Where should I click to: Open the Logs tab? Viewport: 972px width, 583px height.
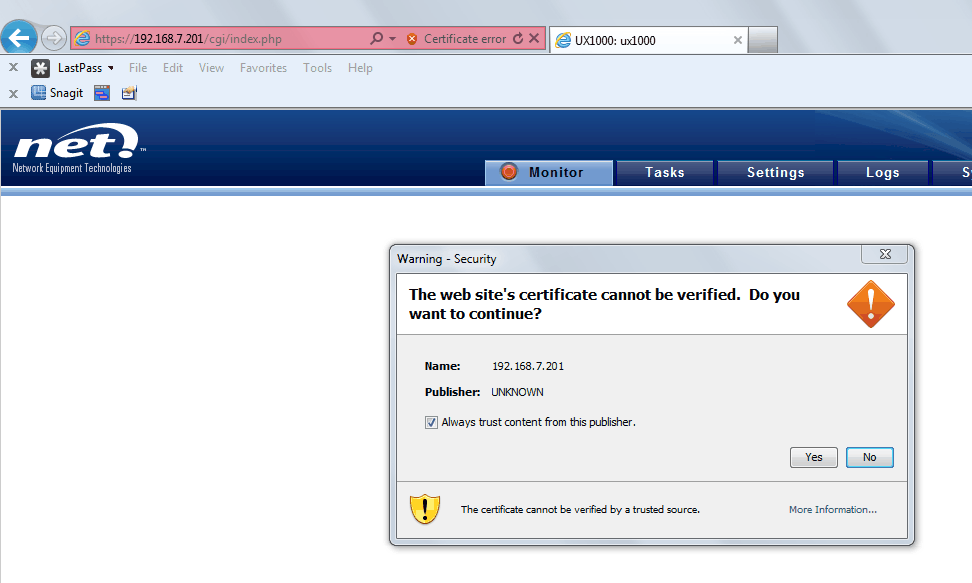[882, 172]
